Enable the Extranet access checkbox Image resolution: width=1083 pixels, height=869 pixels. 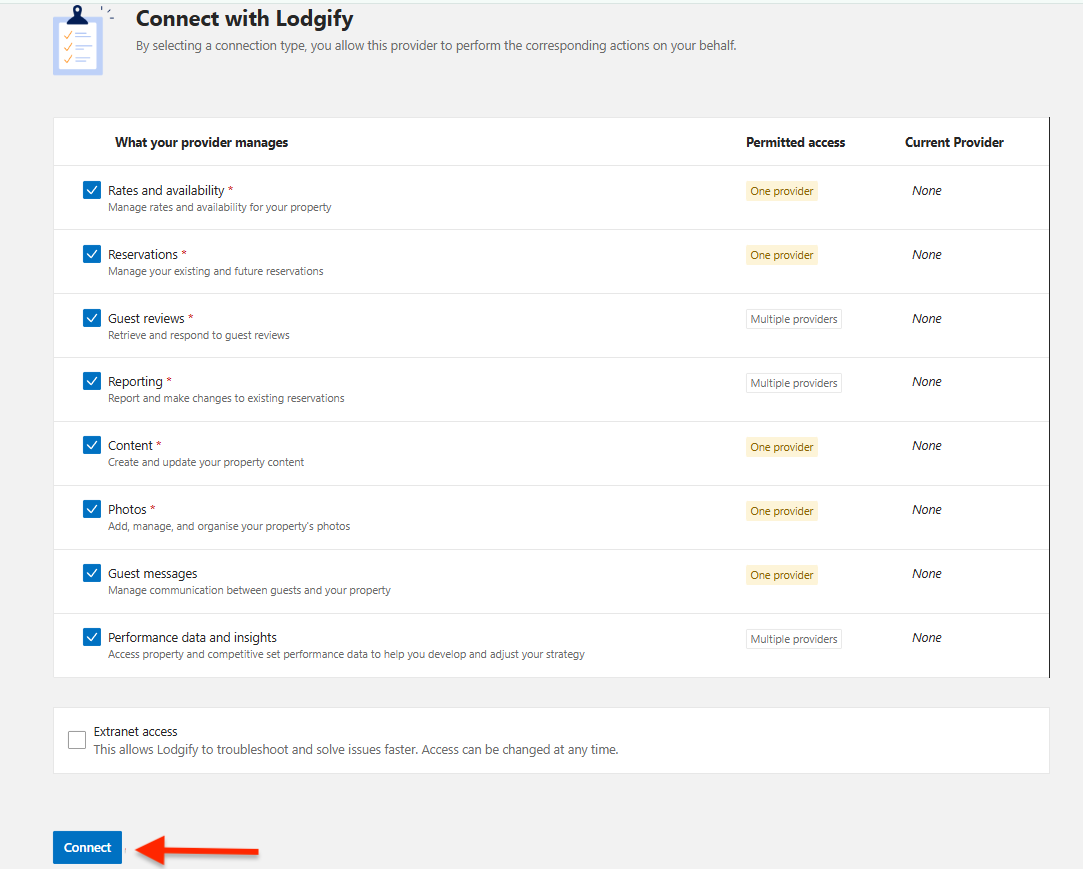point(77,740)
